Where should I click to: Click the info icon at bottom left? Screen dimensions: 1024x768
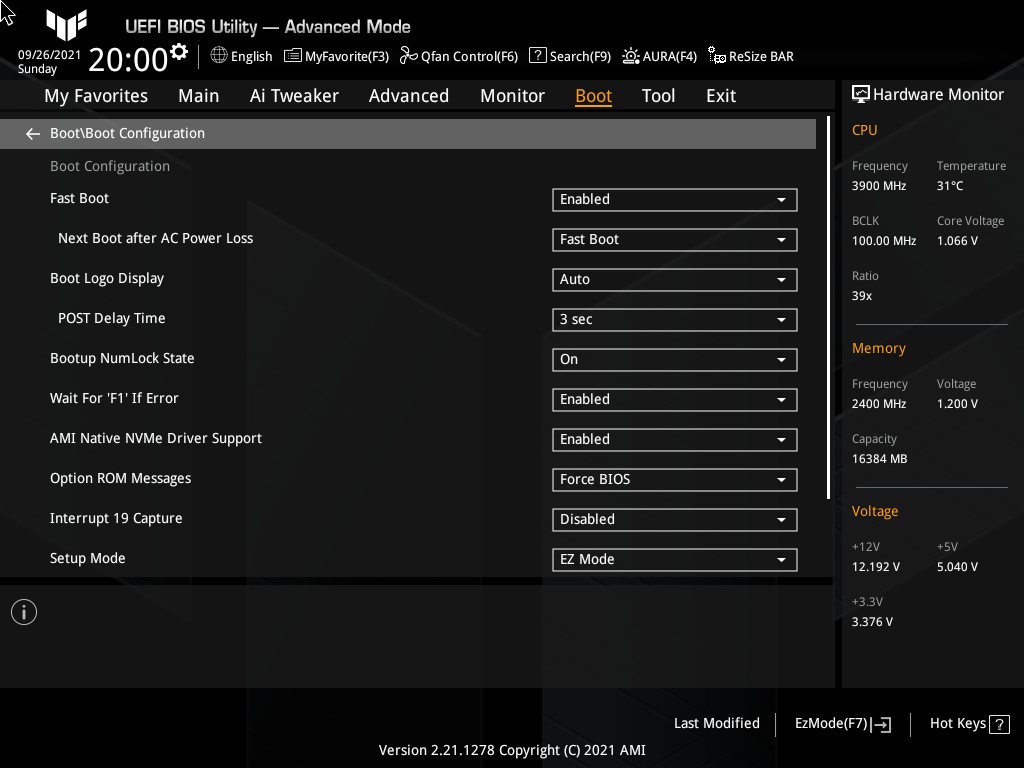coord(23,611)
